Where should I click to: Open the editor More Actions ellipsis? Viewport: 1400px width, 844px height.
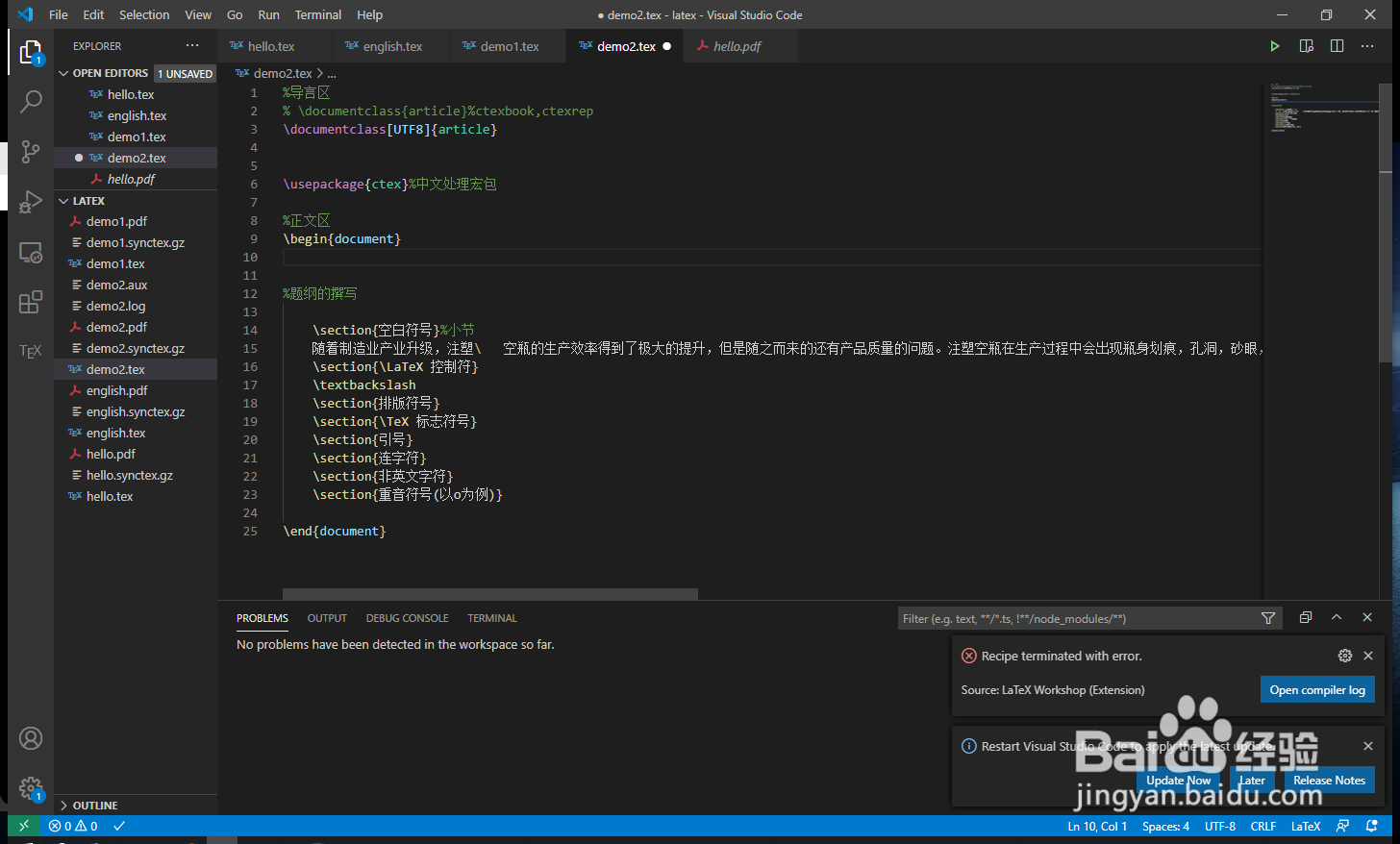click(x=1367, y=46)
